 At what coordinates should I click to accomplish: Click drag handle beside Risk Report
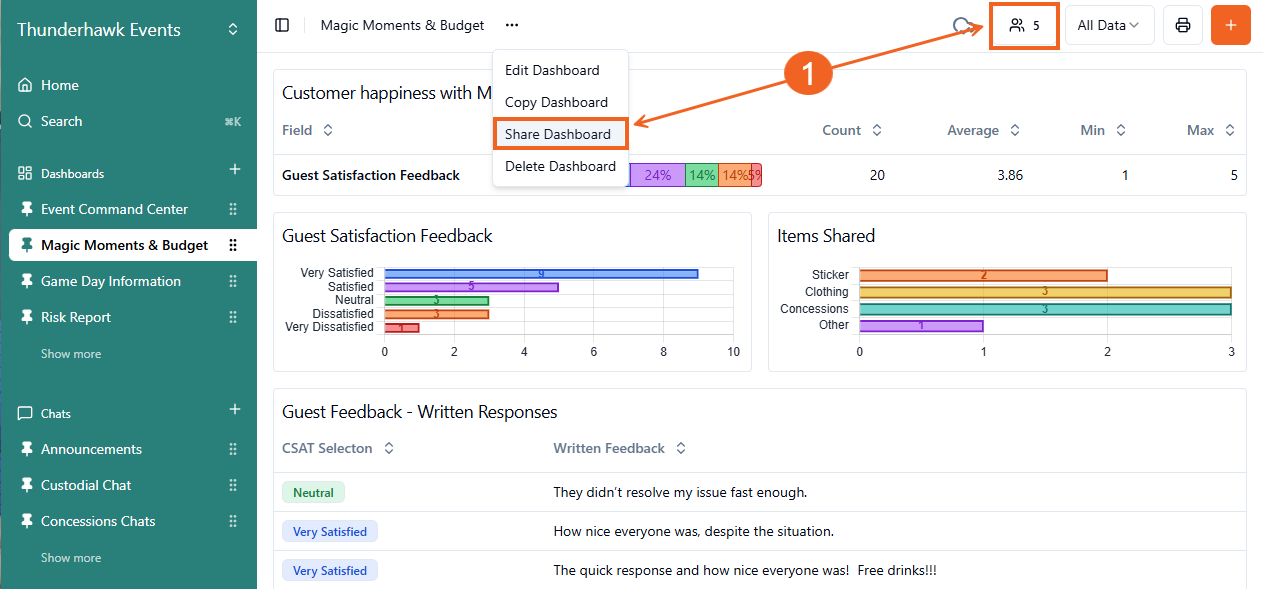(233, 317)
